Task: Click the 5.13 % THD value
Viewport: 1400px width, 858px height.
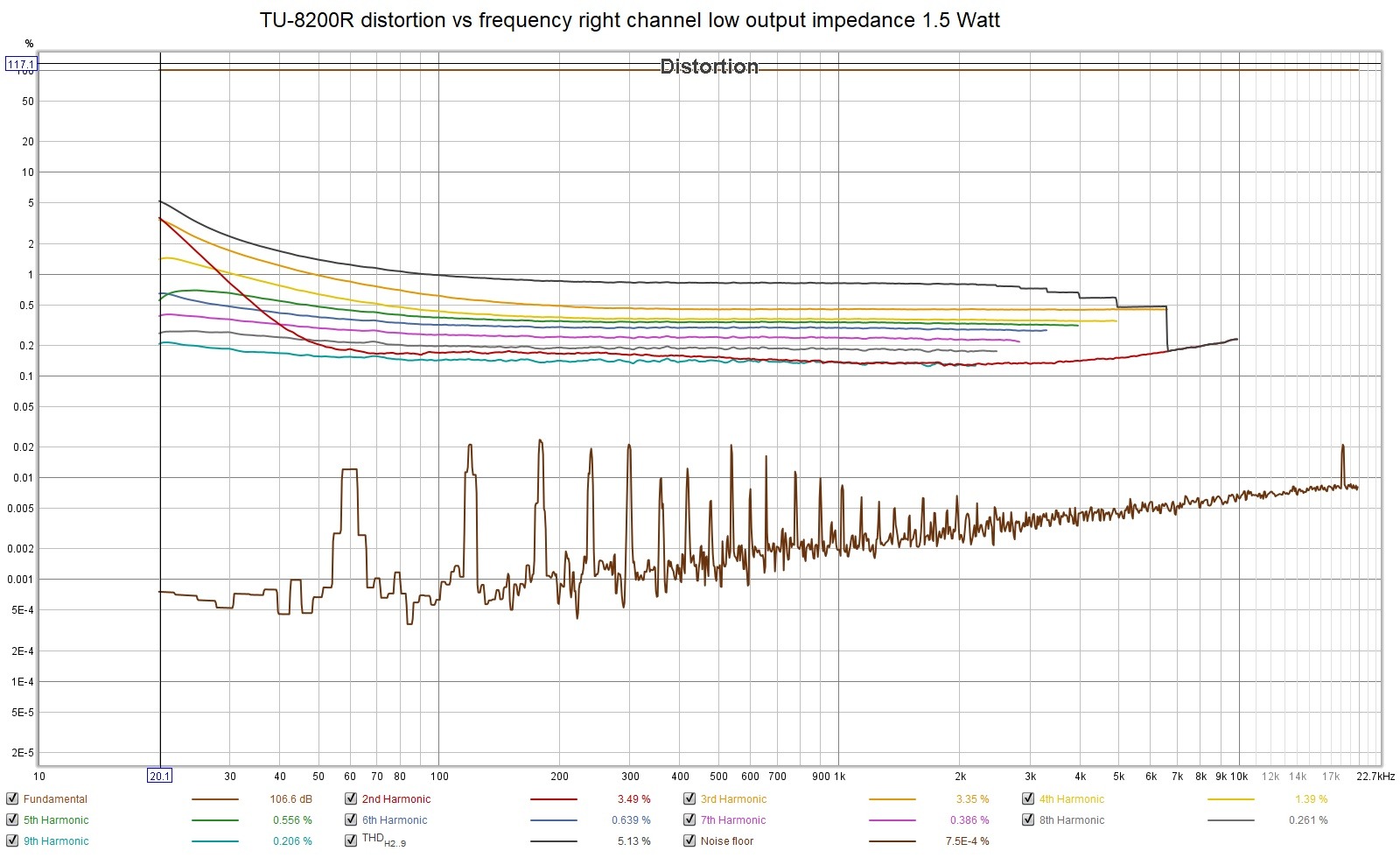Action: (x=633, y=841)
